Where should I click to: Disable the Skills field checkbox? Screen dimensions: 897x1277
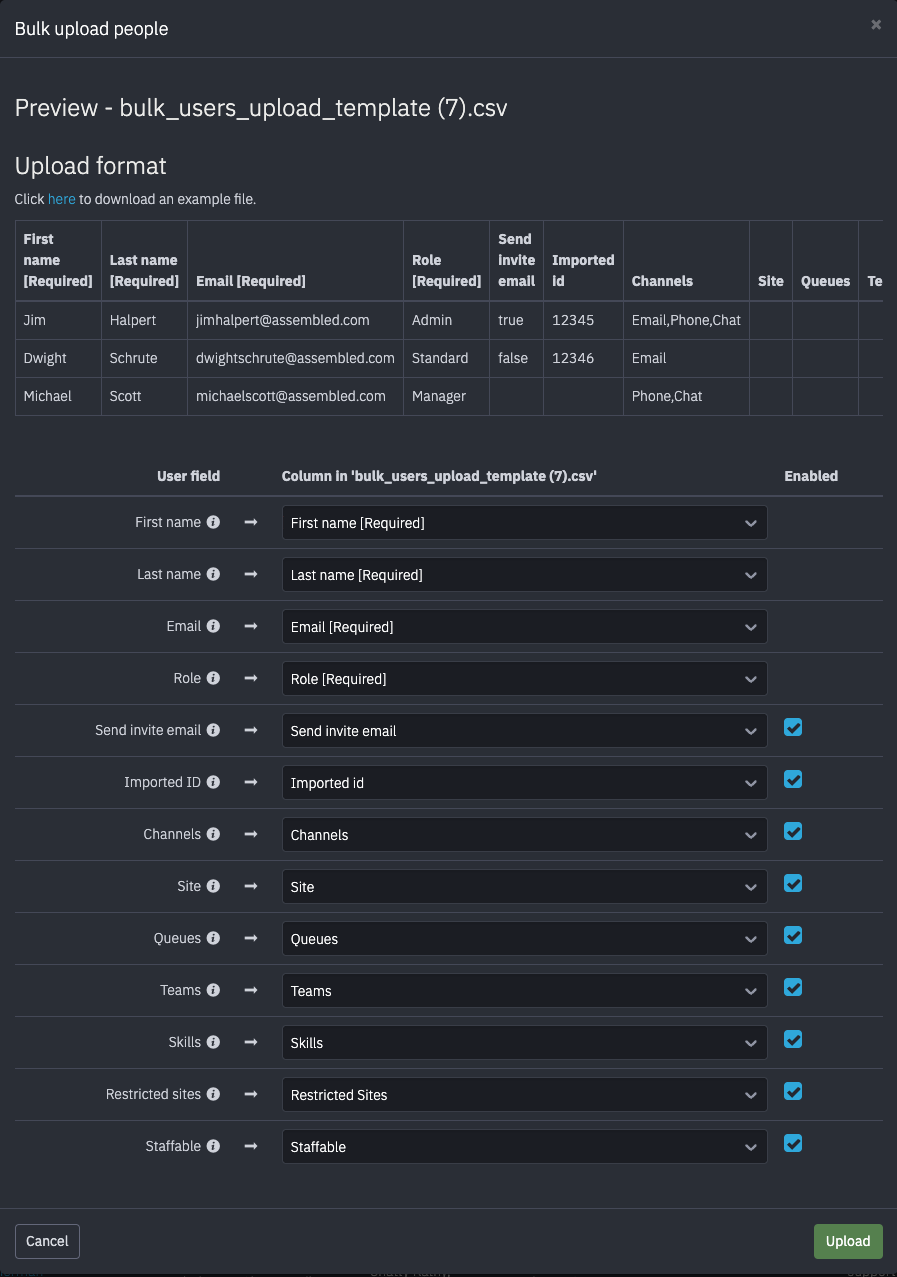[x=793, y=1039]
